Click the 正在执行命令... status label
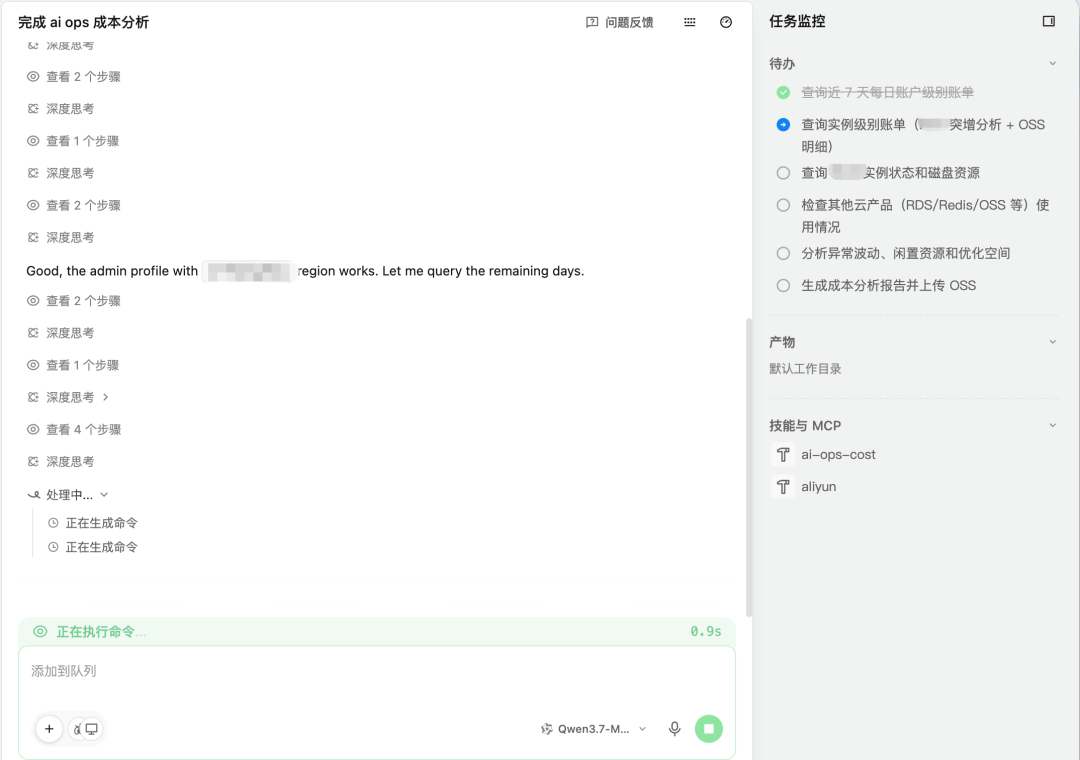The height and width of the screenshot is (760, 1080). click(101, 631)
